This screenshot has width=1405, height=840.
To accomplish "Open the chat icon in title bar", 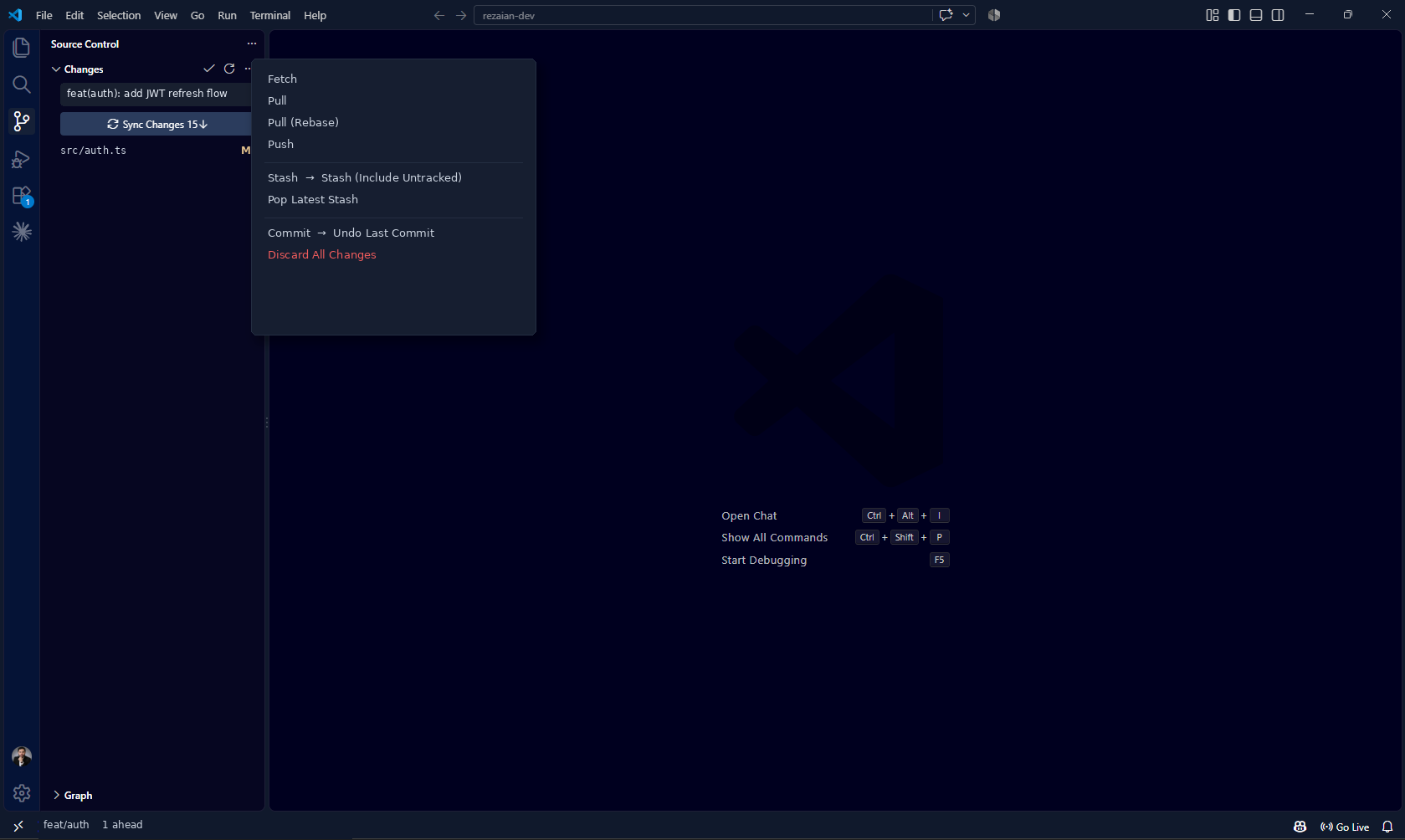I will click(x=946, y=15).
